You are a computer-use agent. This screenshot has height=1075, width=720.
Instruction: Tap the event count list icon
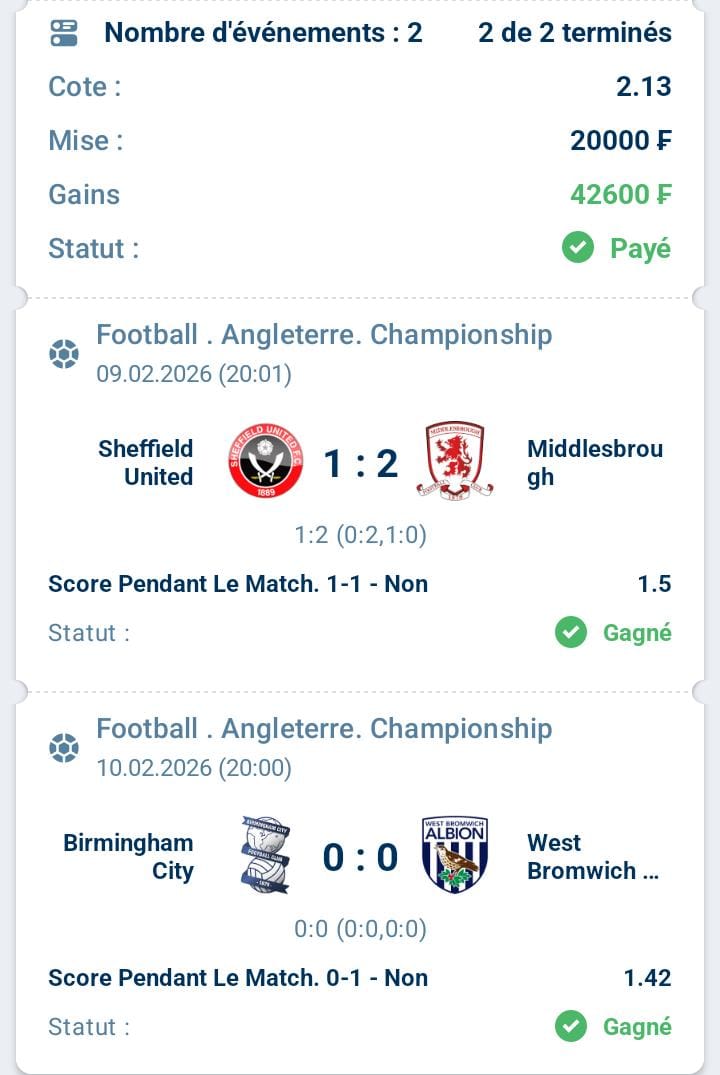pyautogui.click(x=64, y=33)
